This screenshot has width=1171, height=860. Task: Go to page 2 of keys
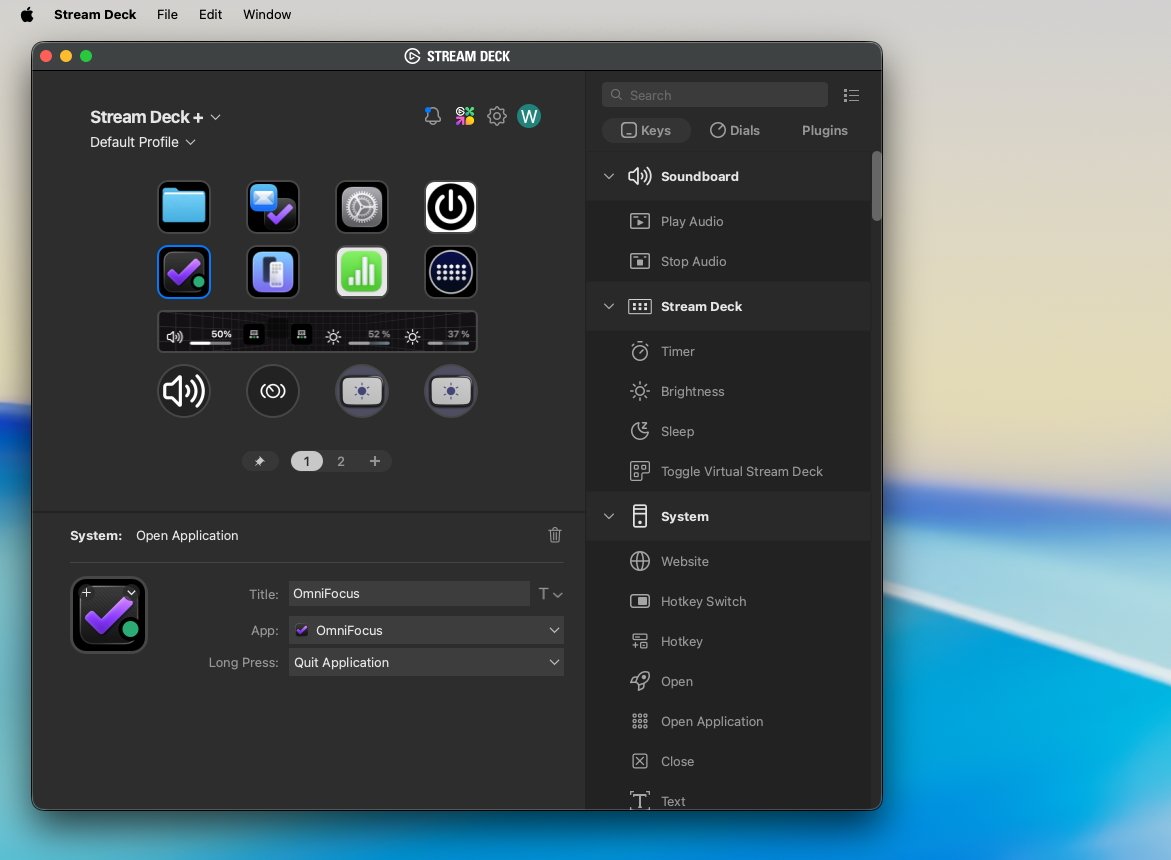pyautogui.click(x=341, y=461)
